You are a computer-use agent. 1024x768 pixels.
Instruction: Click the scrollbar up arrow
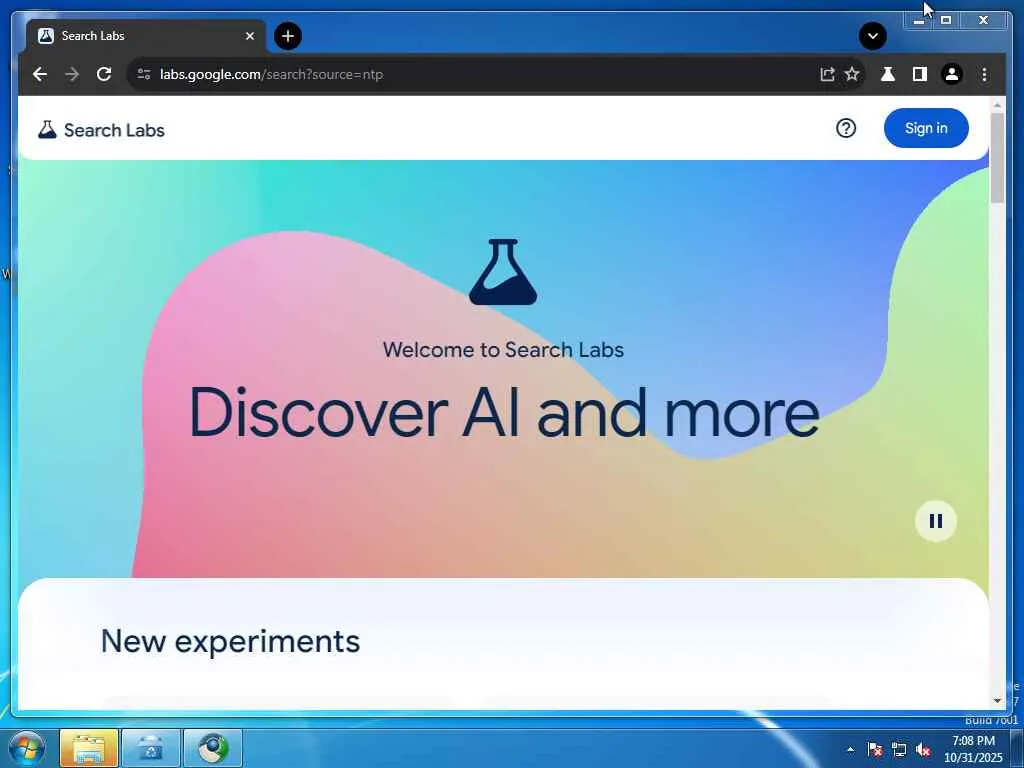click(997, 104)
